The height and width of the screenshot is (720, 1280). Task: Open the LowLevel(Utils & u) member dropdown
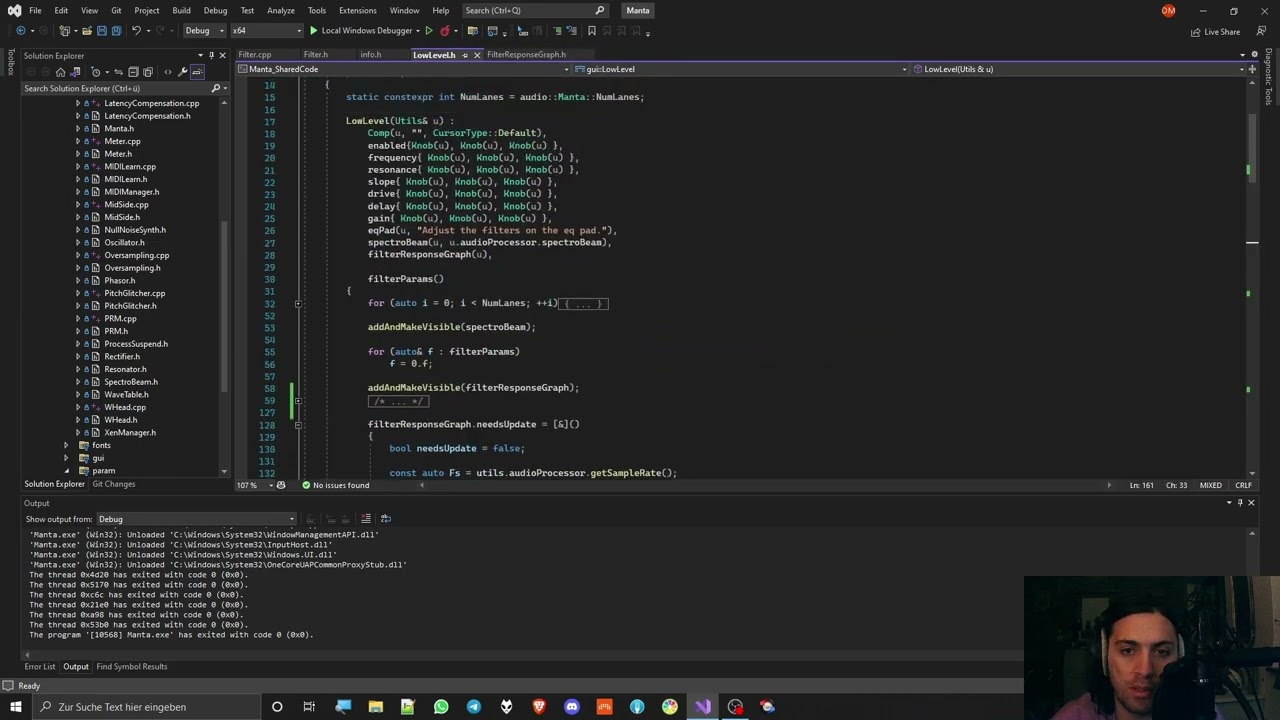click(x=1080, y=69)
